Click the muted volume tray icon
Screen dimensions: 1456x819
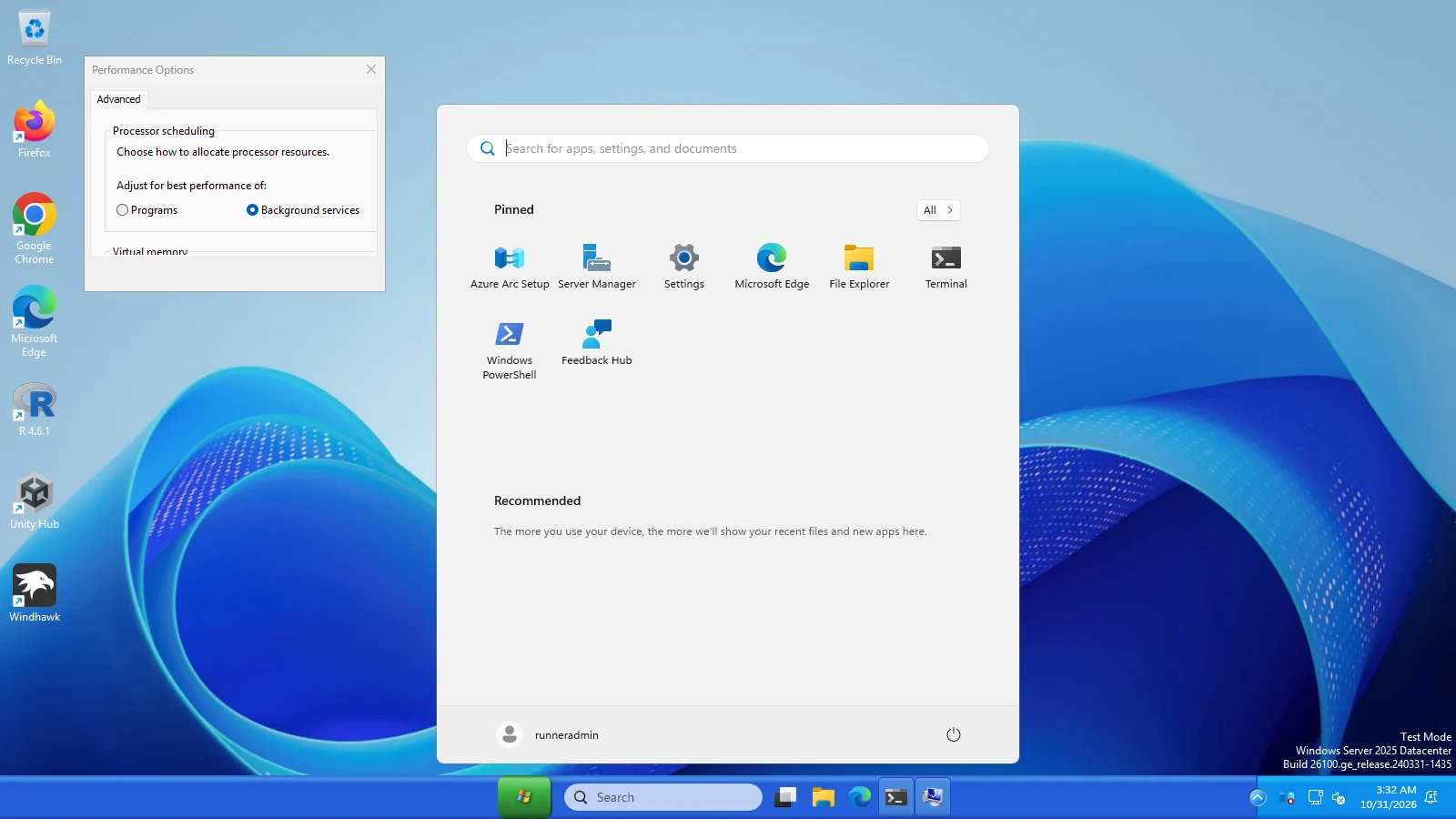[x=1339, y=797]
